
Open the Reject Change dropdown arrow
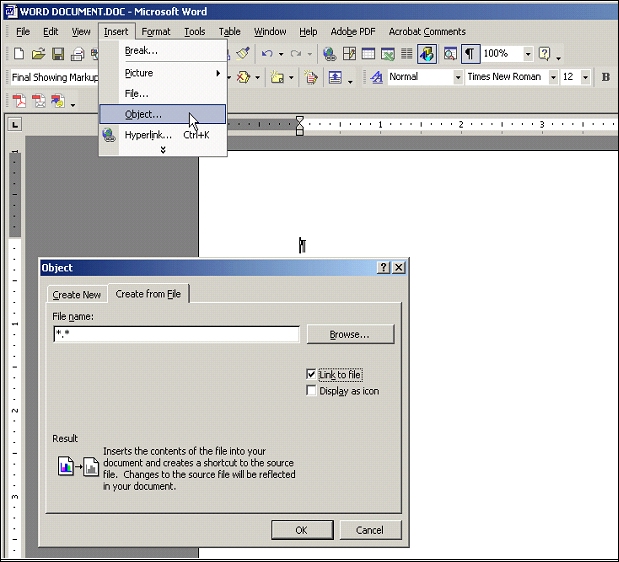[x=257, y=77]
